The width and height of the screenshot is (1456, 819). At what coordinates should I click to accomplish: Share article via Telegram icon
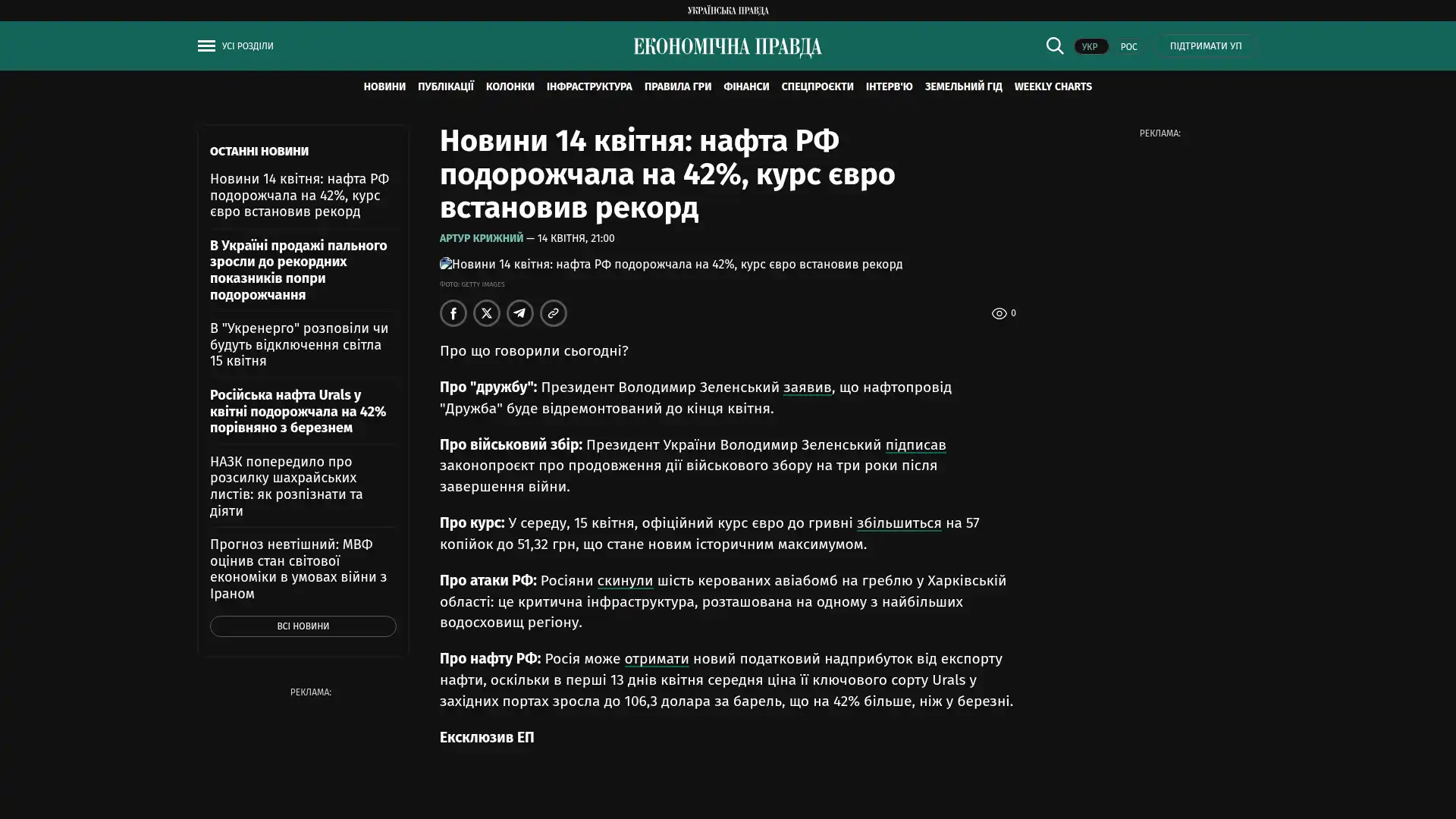click(519, 313)
